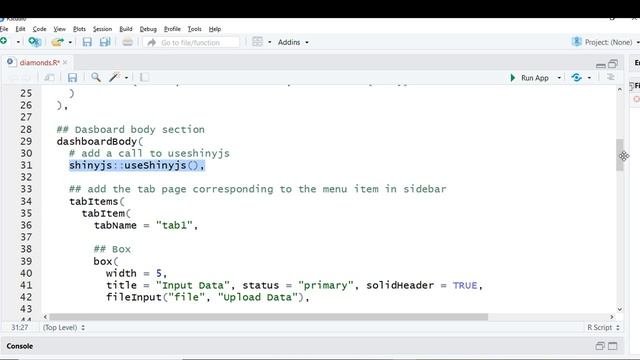The image size is (640, 360).
Task: Open the Help menu
Action: pyautogui.click(x=215, y=29)
